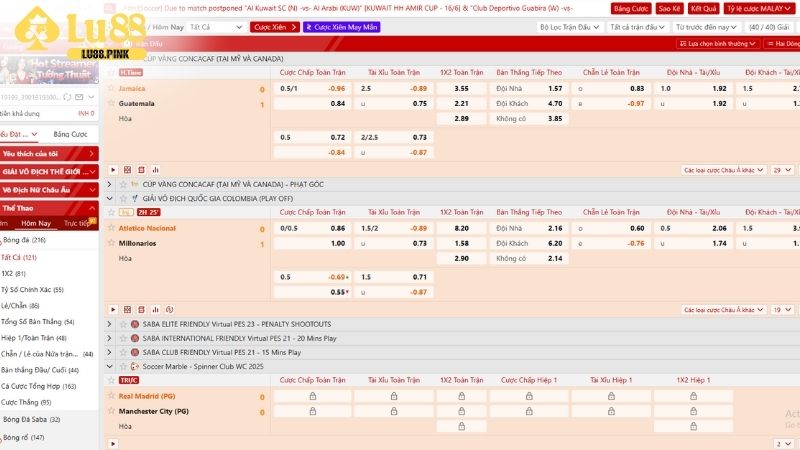Expand Yêu thích của tôi sidebar panel
Viewport: 800px width, 450px height.
point(49,153)
